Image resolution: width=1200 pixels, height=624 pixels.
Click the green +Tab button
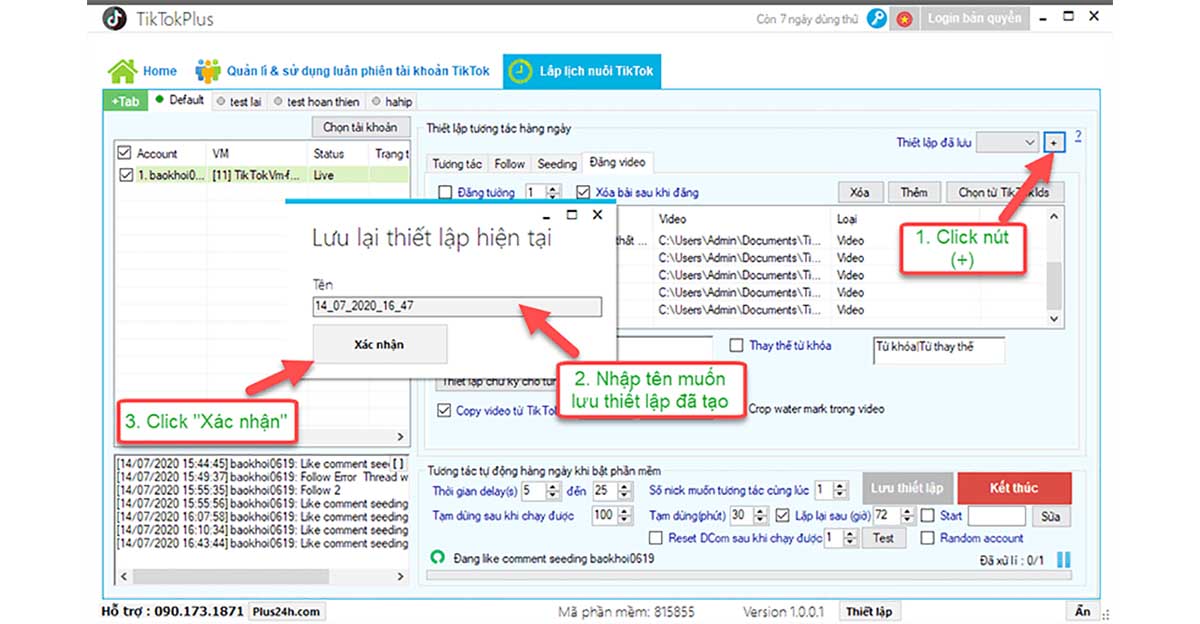click(x=125, y=101)
